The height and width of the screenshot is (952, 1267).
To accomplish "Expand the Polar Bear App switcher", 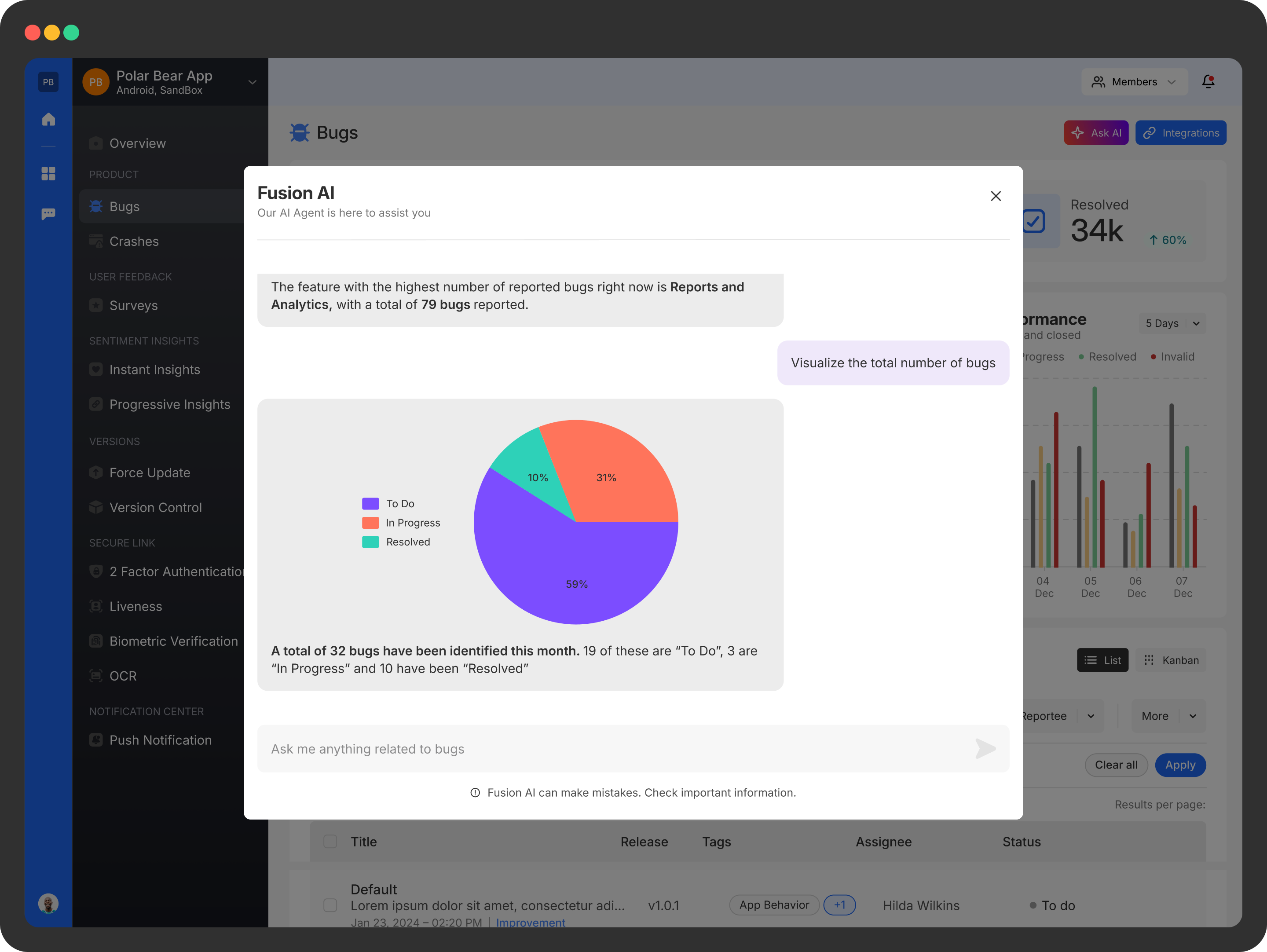I will (x=252, y=81).
